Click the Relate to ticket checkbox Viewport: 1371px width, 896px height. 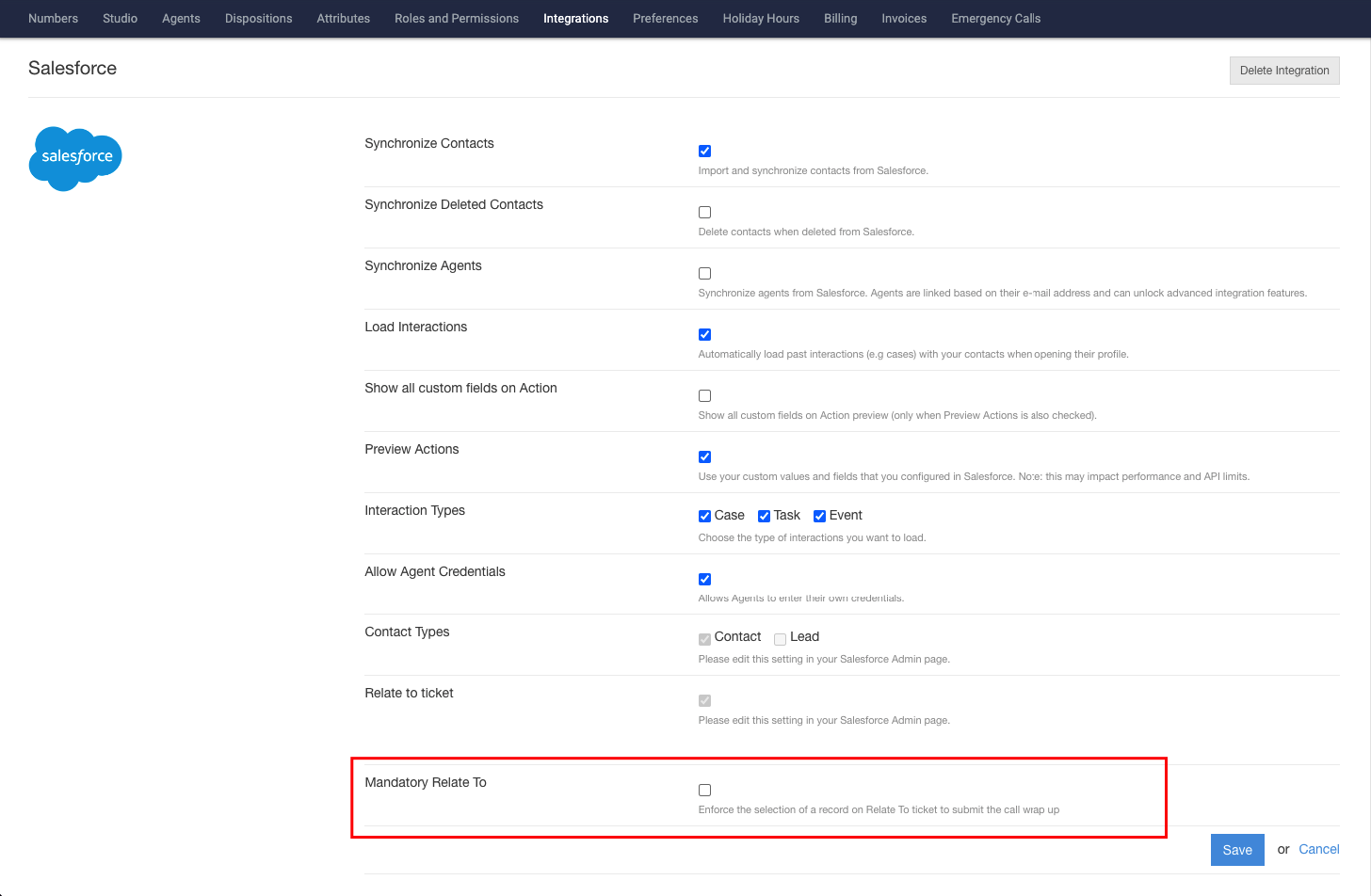pos(704,700)
